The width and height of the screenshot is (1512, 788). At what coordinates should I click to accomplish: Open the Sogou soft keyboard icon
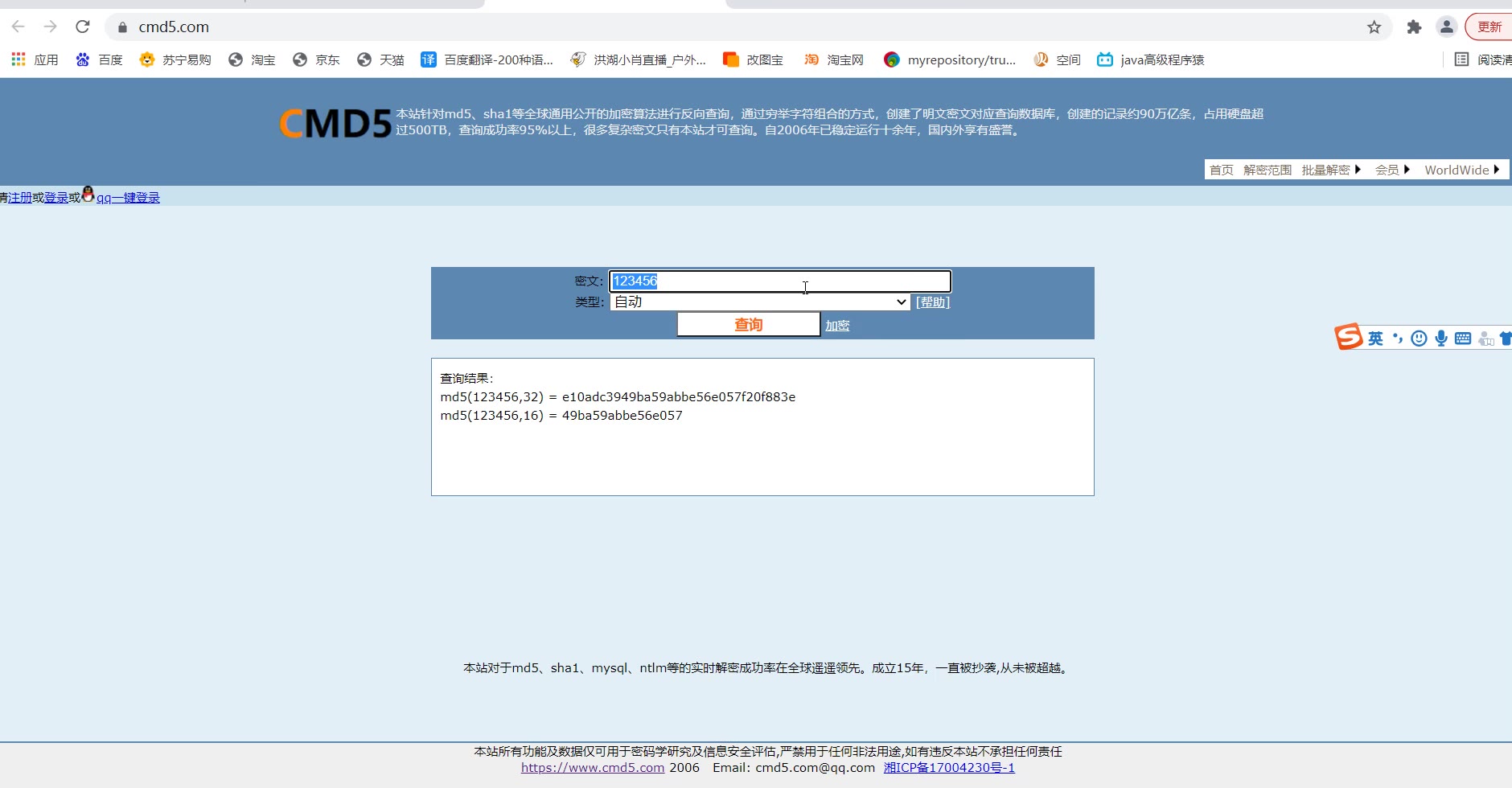[1463, 339]
